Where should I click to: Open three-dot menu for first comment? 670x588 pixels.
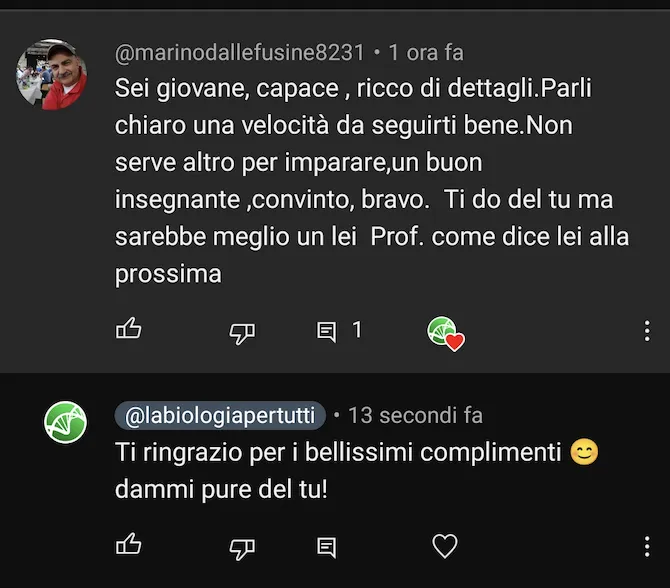coord(647,331)
